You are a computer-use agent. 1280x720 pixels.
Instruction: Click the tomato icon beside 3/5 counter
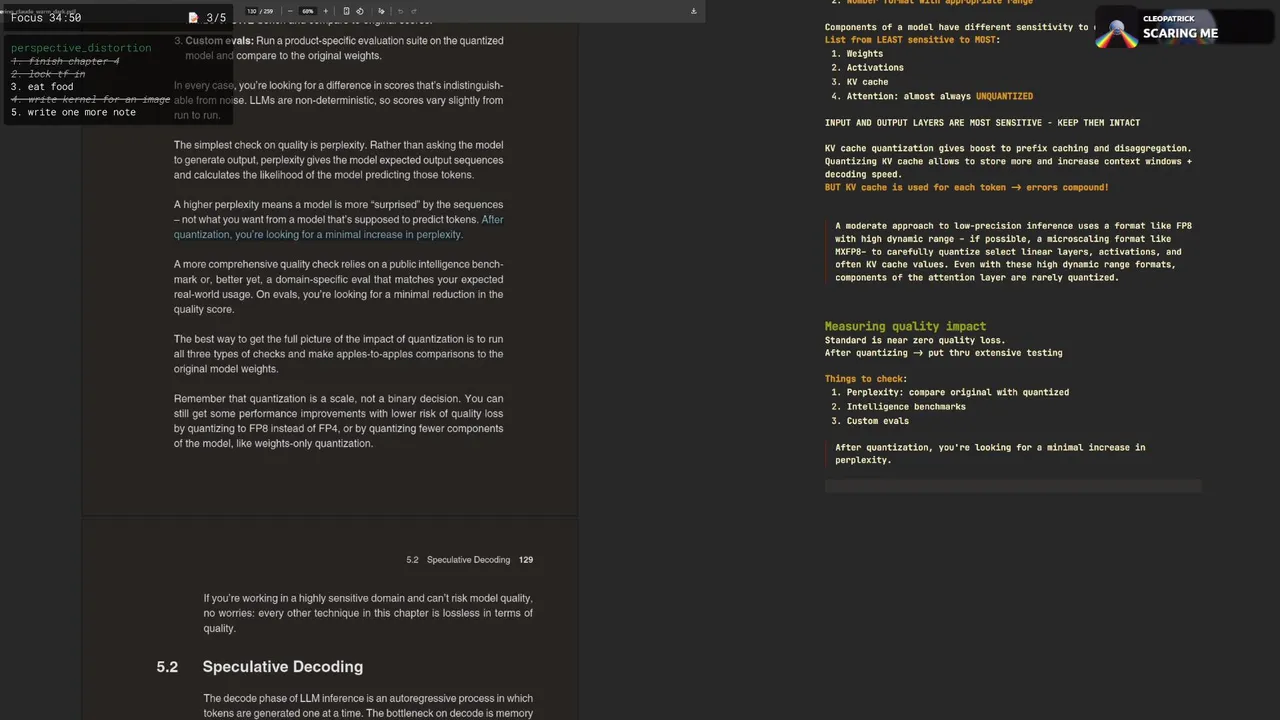[x=193, y=18]
